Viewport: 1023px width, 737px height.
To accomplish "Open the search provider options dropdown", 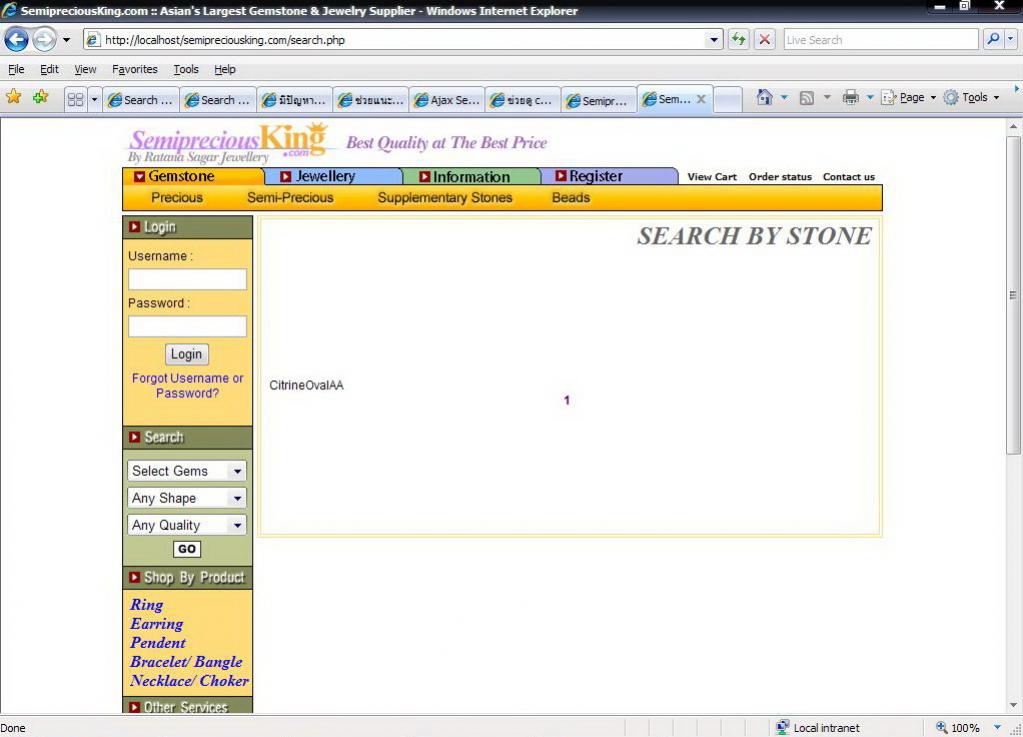I will coord(1011,40).
